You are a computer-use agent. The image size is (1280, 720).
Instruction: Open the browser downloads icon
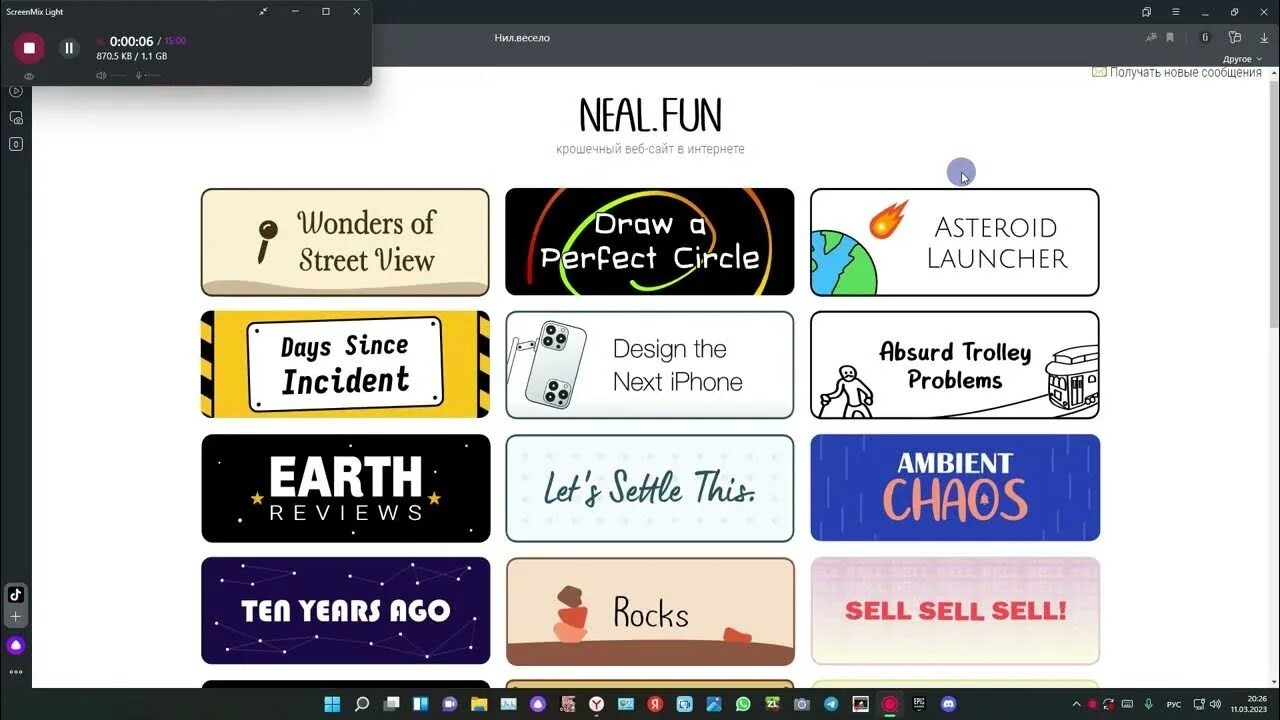(x=1264, y=38)
